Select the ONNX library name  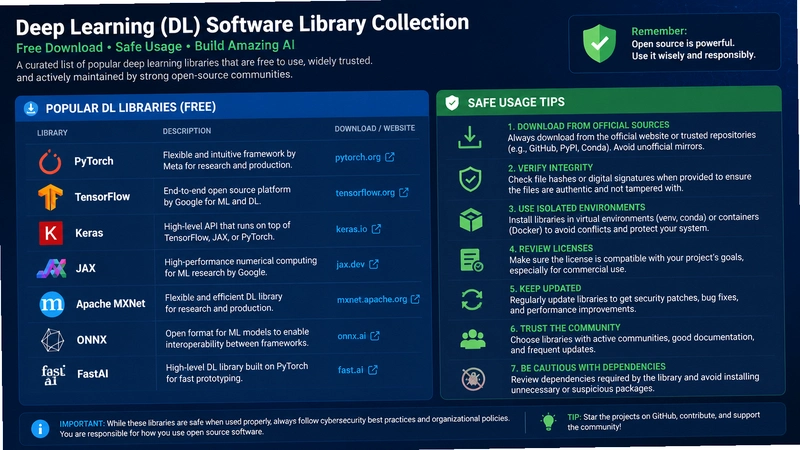coord(92,340)
